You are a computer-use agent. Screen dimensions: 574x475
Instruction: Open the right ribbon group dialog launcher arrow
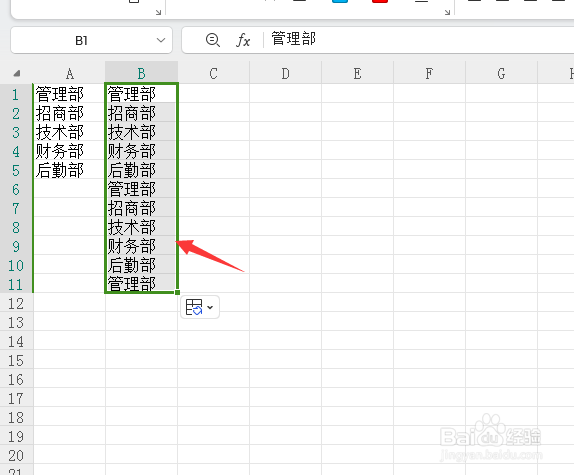tap(447, 12)
